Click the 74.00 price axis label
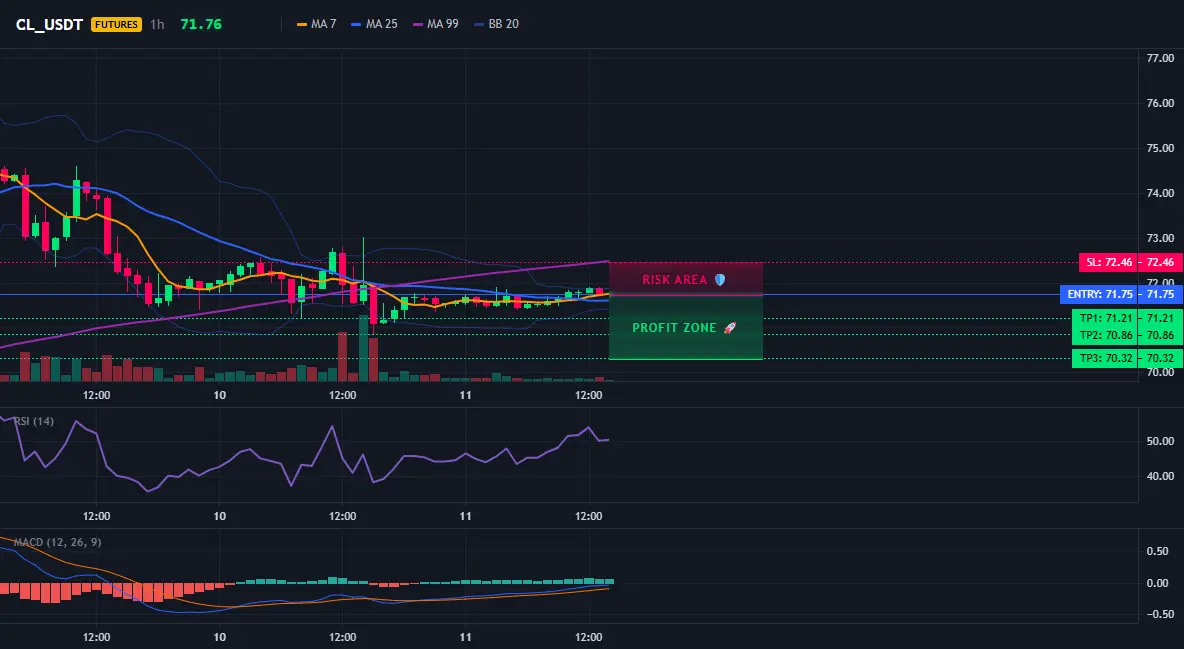The height and width of the screenshot is (649, 1184). [x=1160, y=193]
